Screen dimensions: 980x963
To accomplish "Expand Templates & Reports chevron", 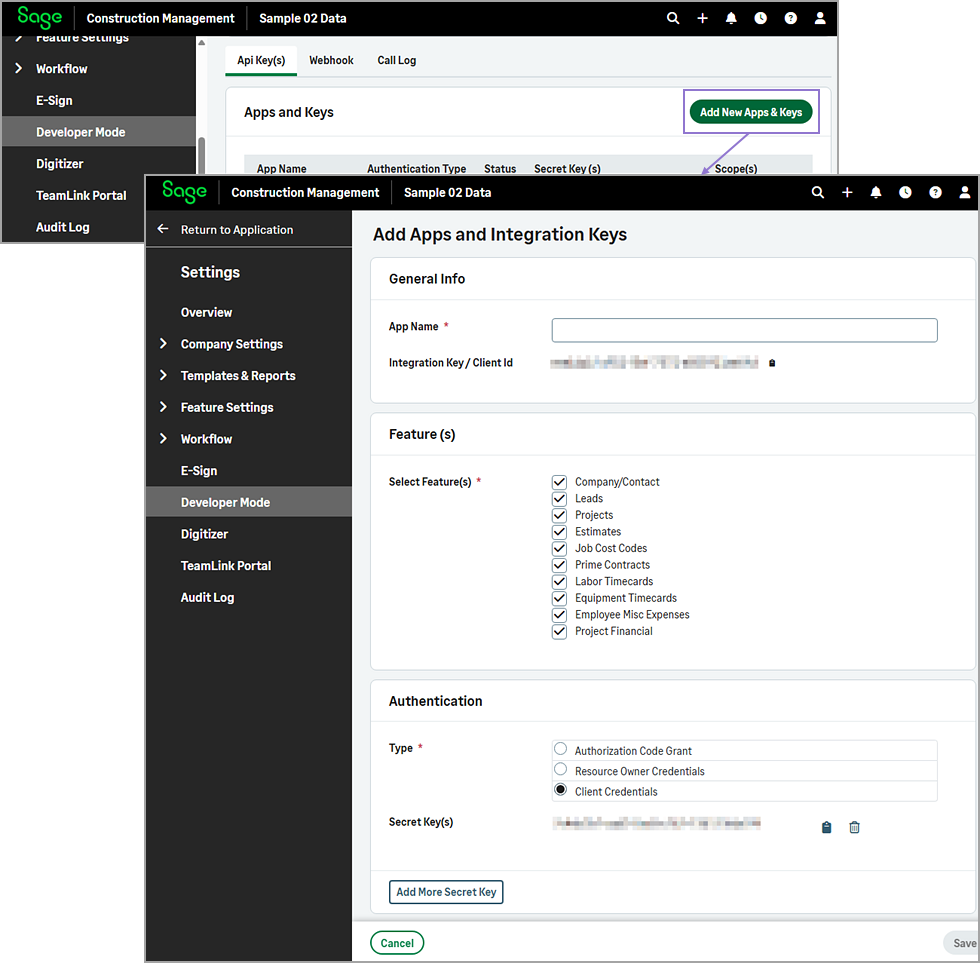I will pos(163,375).
